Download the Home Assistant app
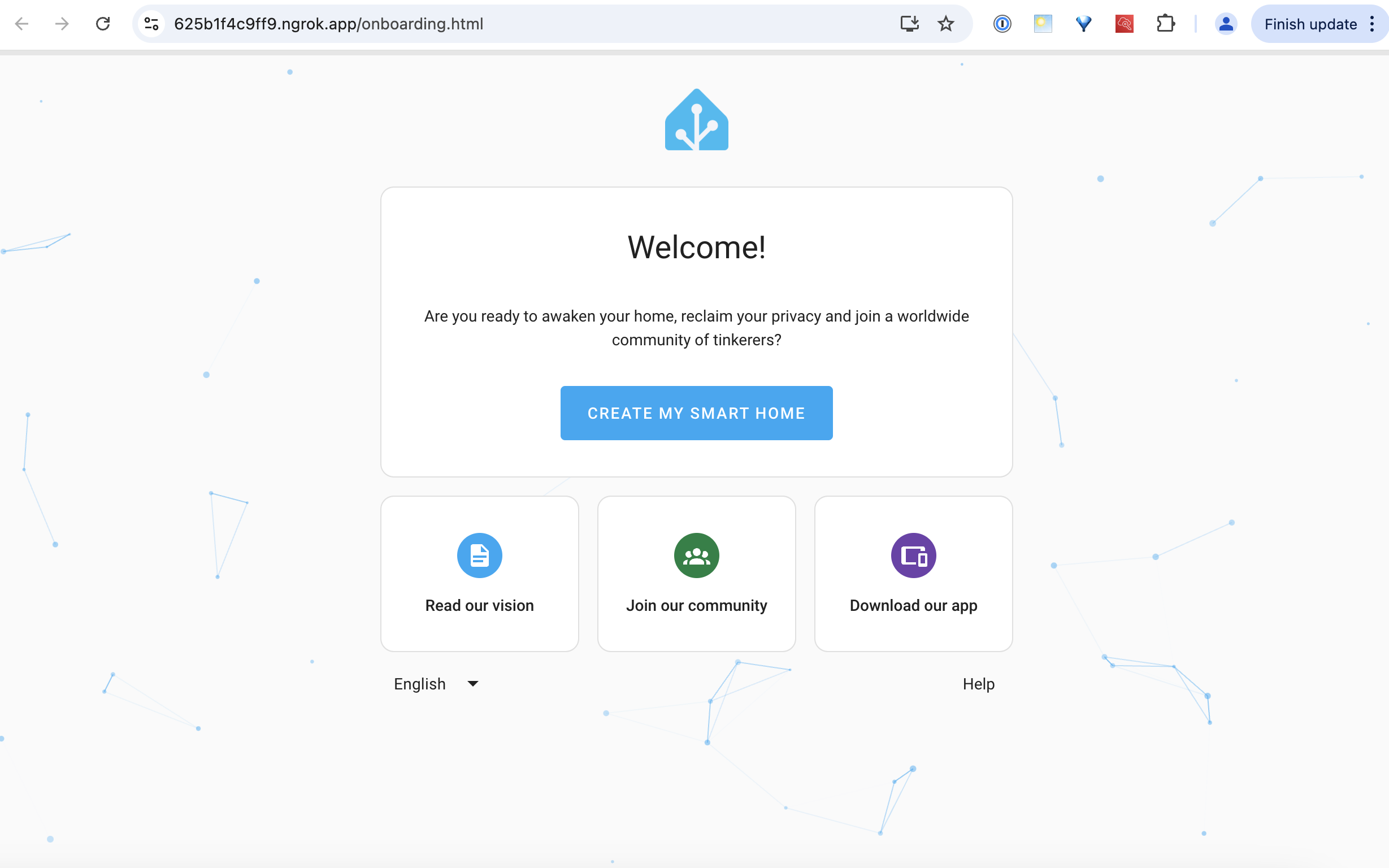 [912, 572]
